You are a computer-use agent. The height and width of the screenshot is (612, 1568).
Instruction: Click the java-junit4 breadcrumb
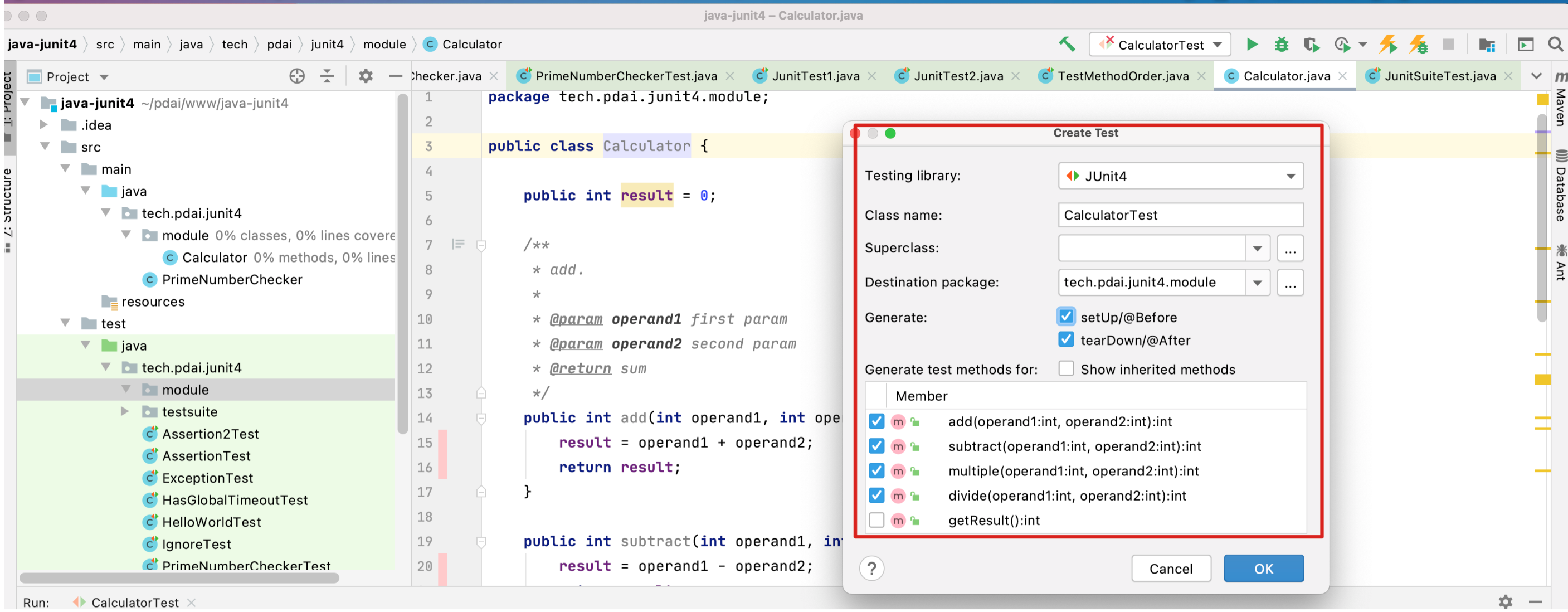click(x=42, y=45)
